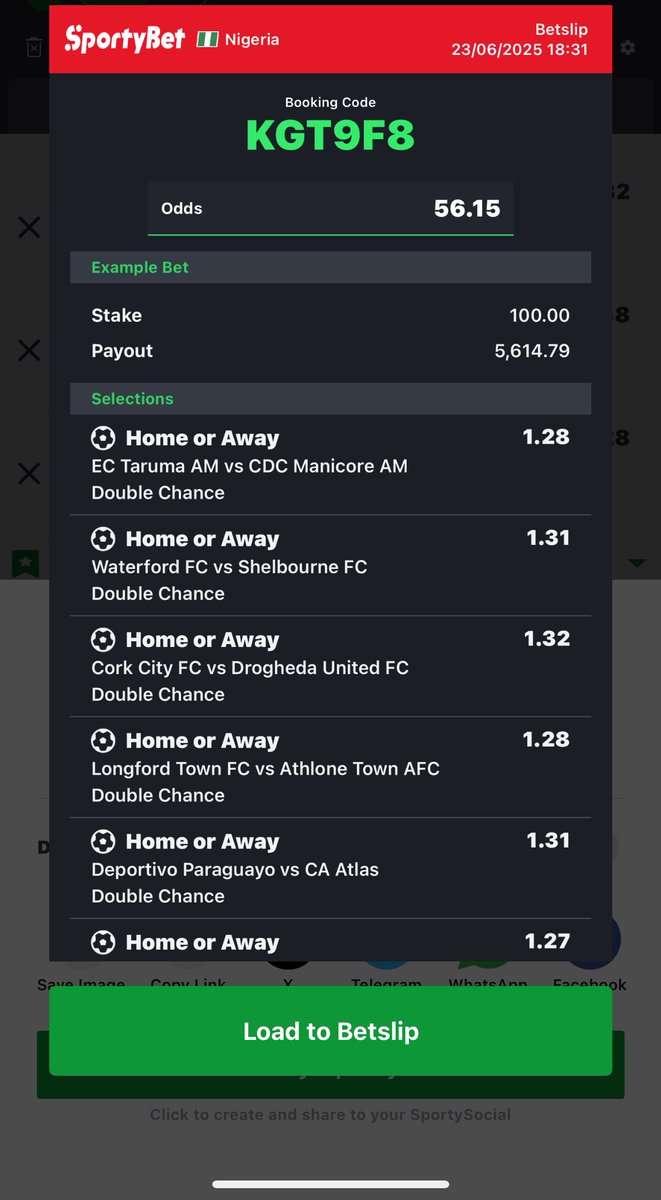Image resolution: width=661 pixels, height=1200 pixels.
Task: Open Waterford FC vs Shelbourne FC selection
Action: coord(330,566)
